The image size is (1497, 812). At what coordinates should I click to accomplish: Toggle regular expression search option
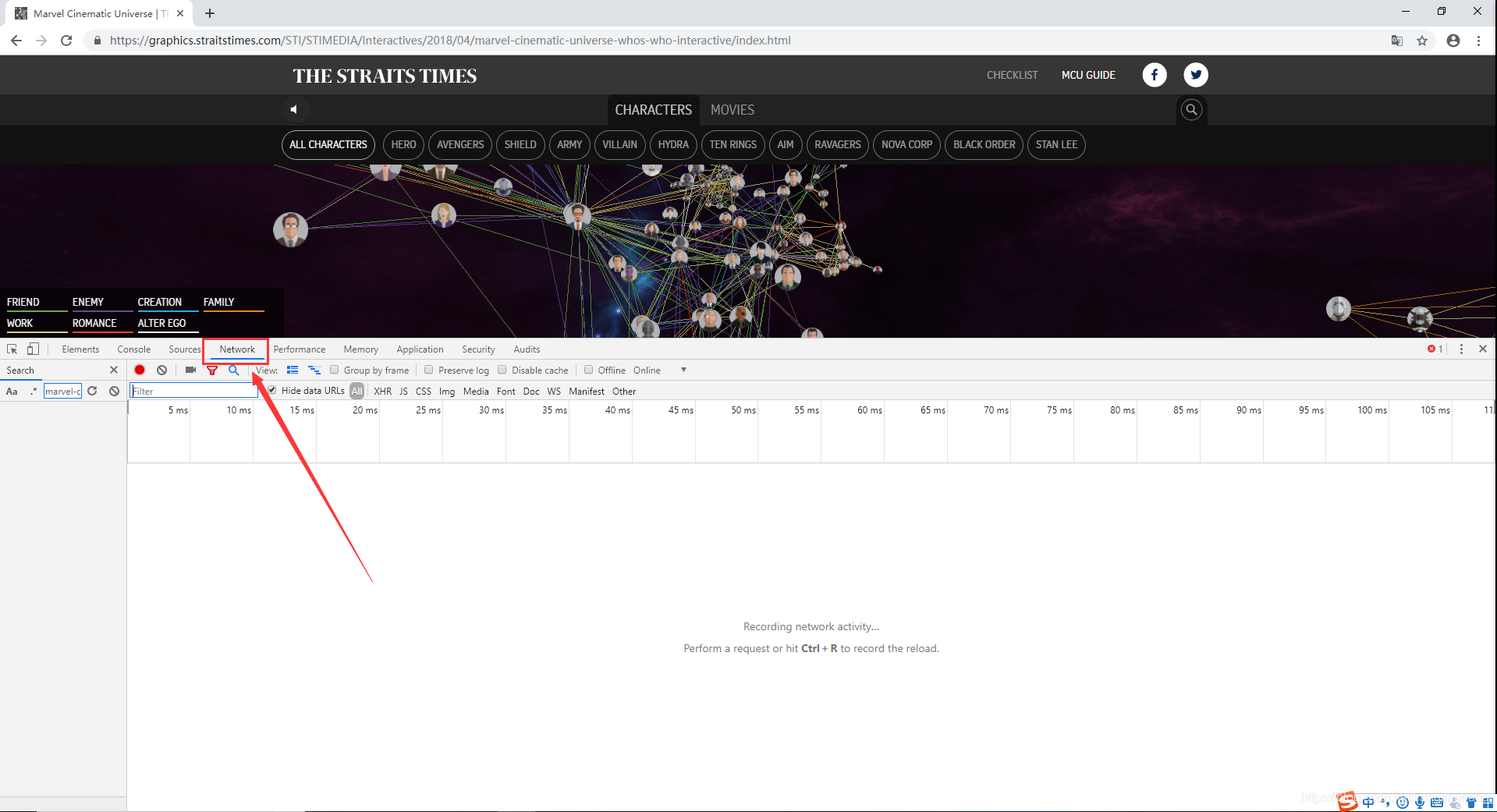pos(34,392)
